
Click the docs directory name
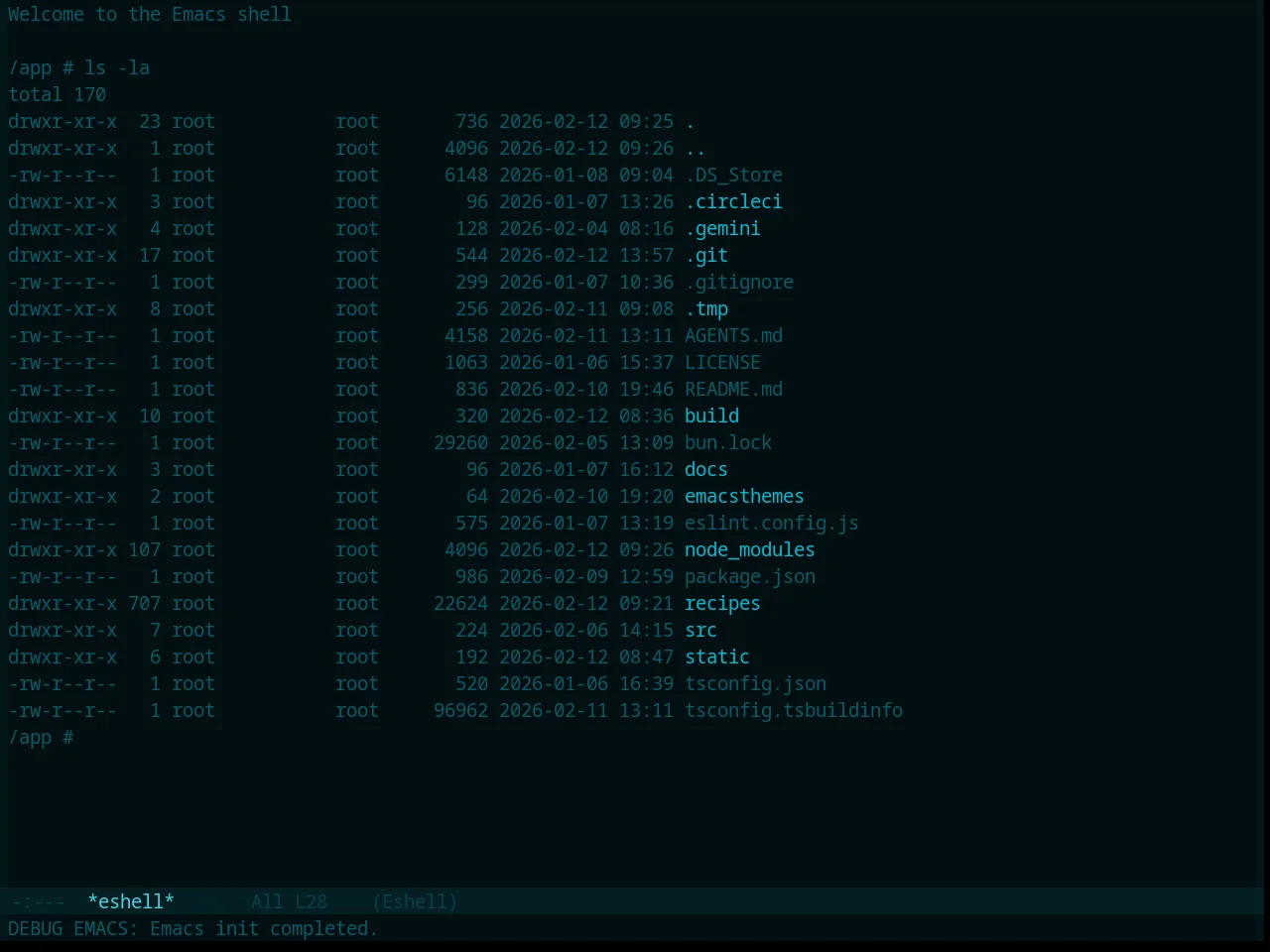(706, 469)
